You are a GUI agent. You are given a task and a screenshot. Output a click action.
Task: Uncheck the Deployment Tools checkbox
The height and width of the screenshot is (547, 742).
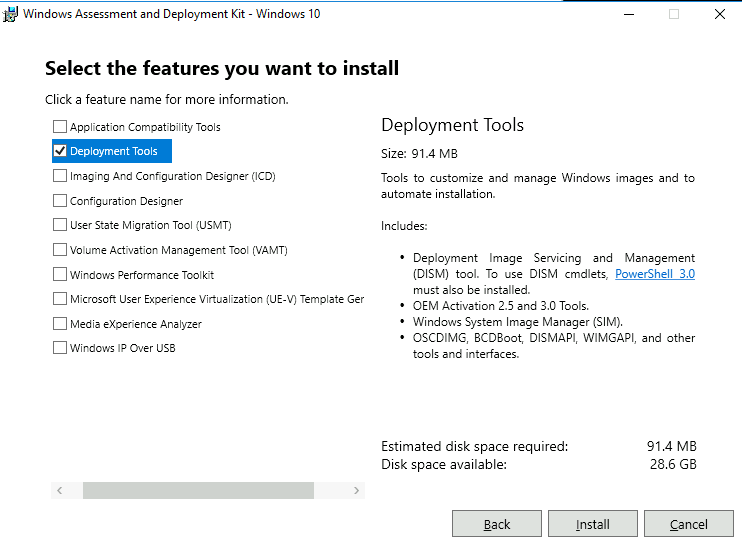60,151
